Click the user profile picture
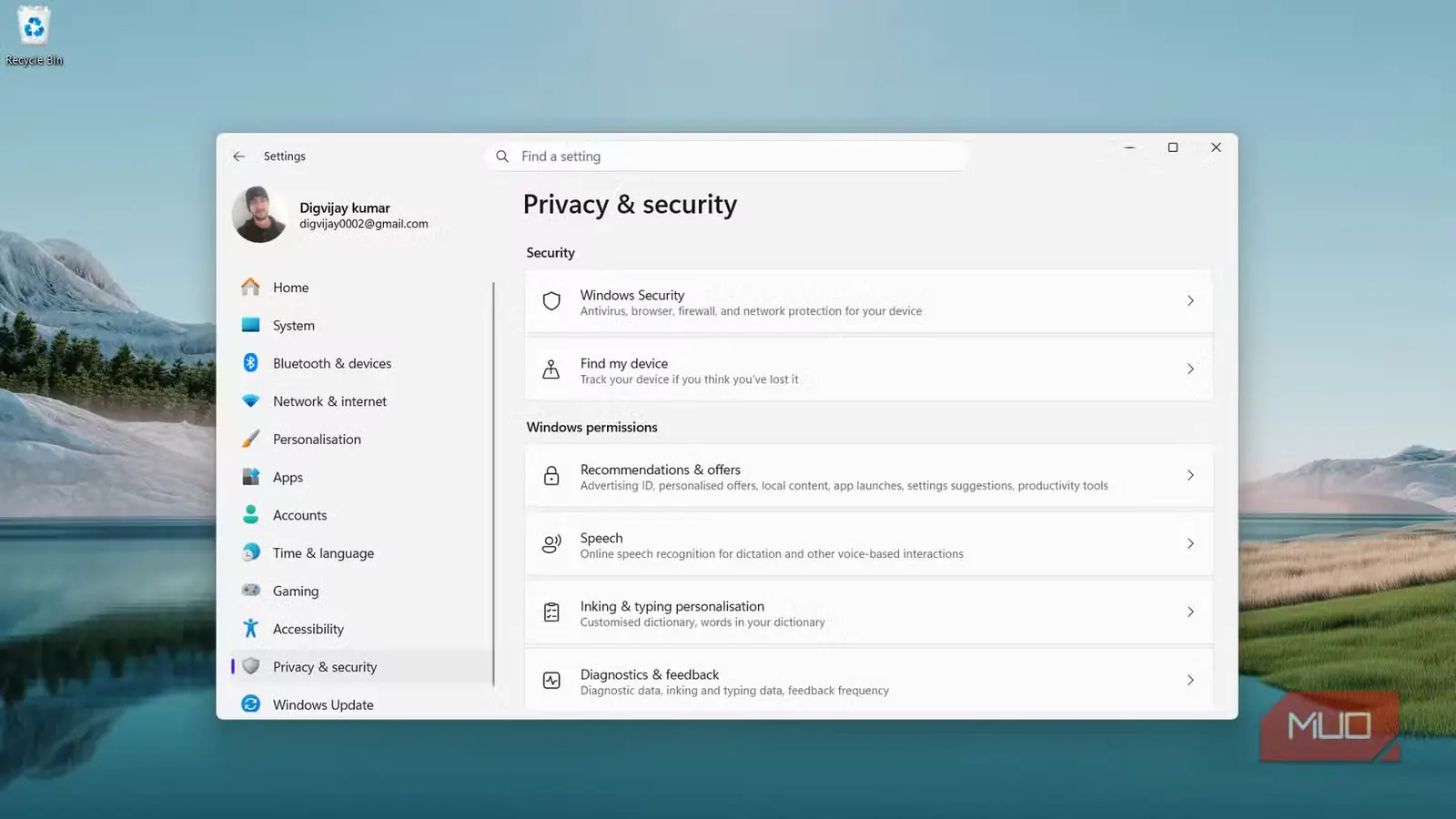 259,215
